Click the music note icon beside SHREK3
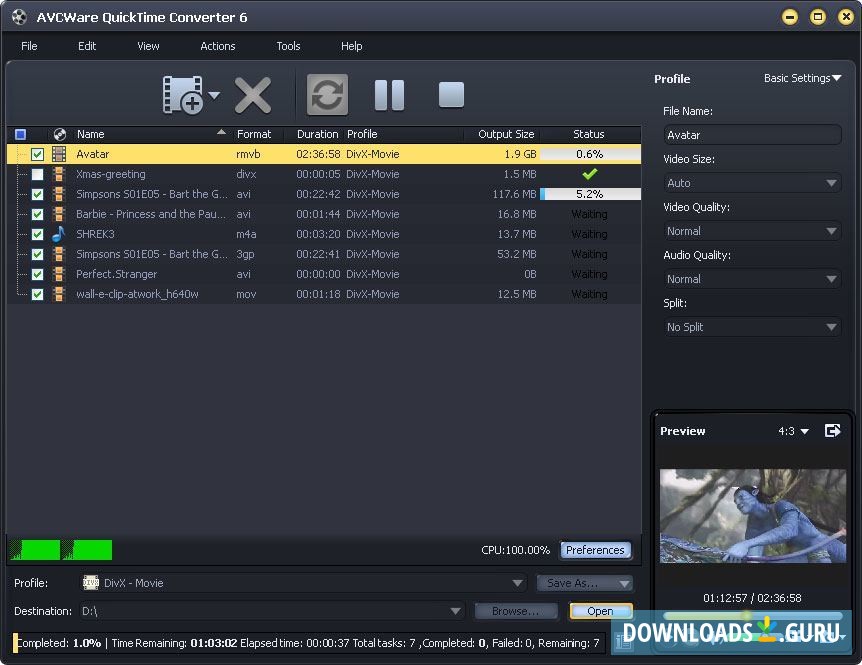 pyautogui.click(x=57, y=234)
